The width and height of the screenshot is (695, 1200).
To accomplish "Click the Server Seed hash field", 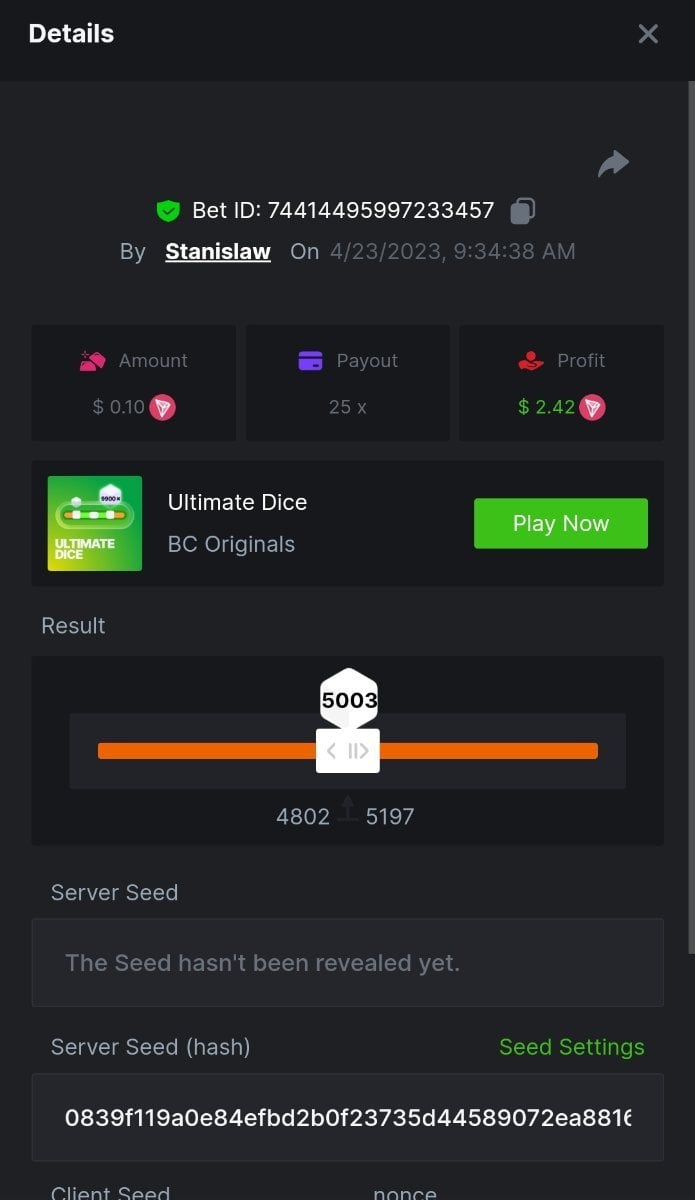I will 348,1117.
